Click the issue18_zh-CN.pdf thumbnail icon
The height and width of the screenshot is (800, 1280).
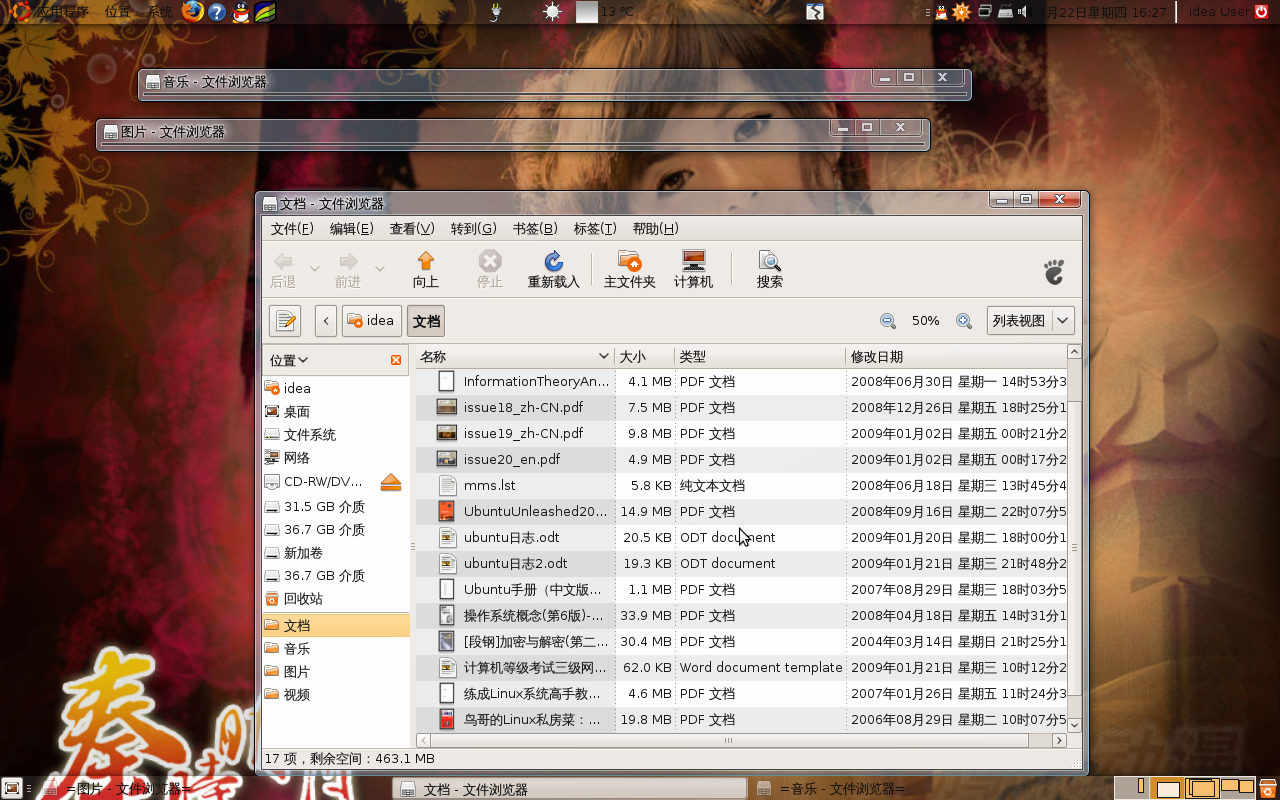pyautogui.click(x=447, y=407)
